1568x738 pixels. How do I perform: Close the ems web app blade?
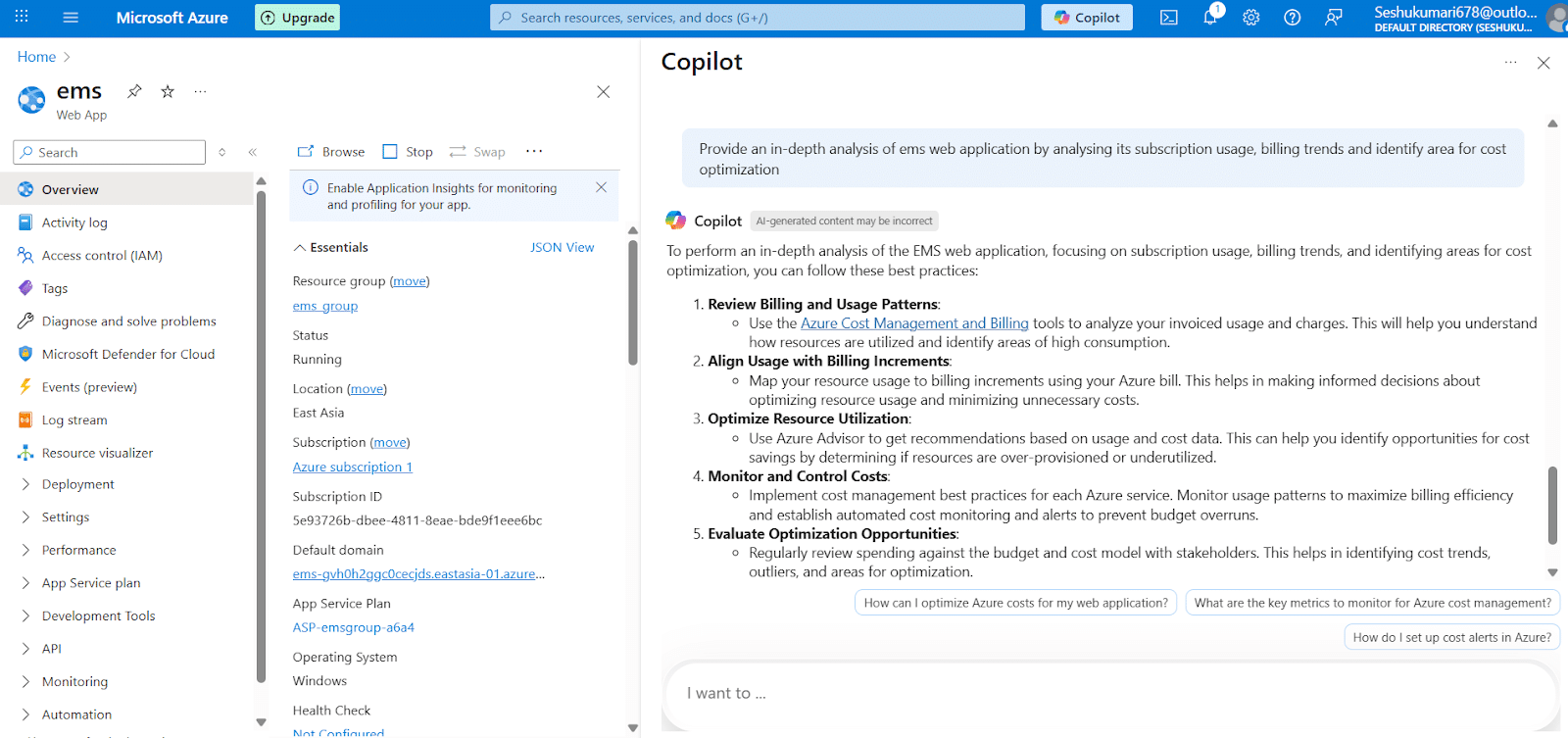pos(604,92)
